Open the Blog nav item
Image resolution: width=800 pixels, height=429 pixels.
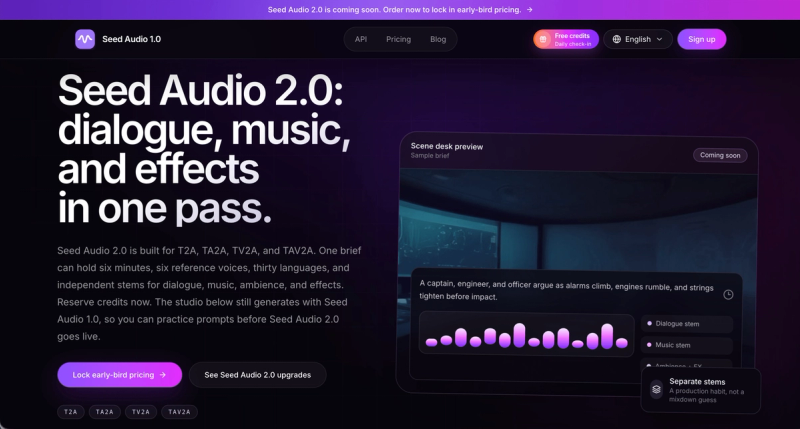pyautogui.click(x=438, y=39)
